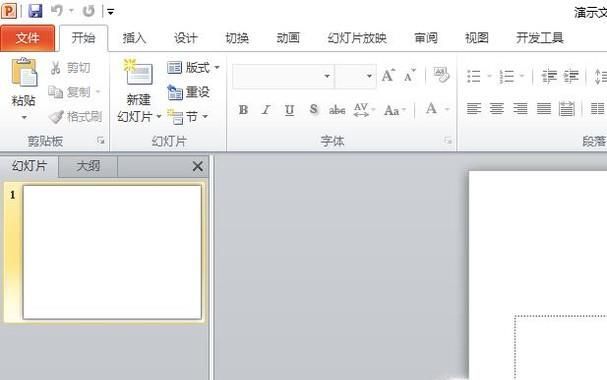Justify the text alignment

(x=544, y=109)
